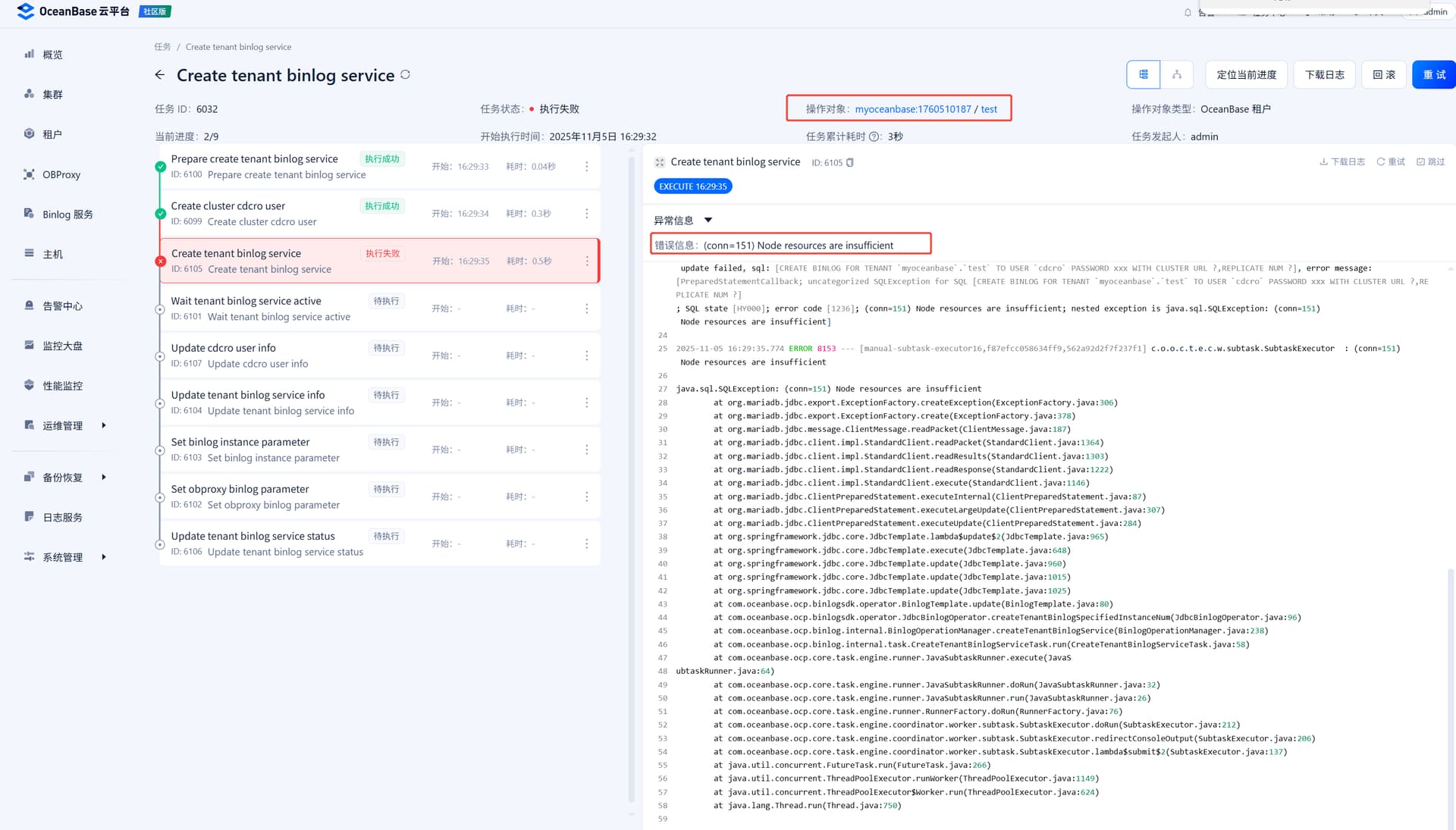The height and width of the screenshot is (830, 1456).
Task: Copy subtask ID 6105 with the copy icon
Action: click(850, 162)
